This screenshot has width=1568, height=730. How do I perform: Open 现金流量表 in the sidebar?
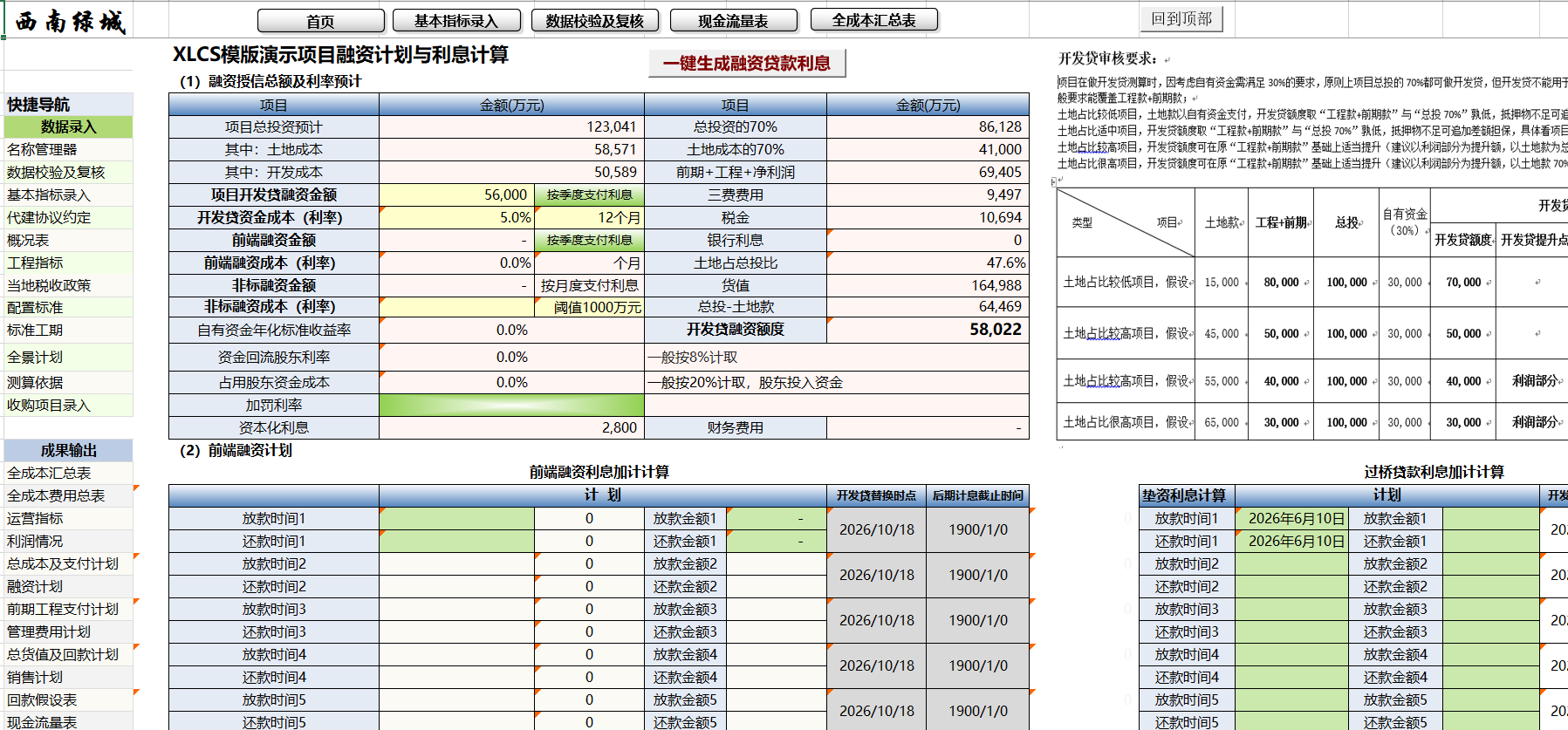[x=68, y=722]
